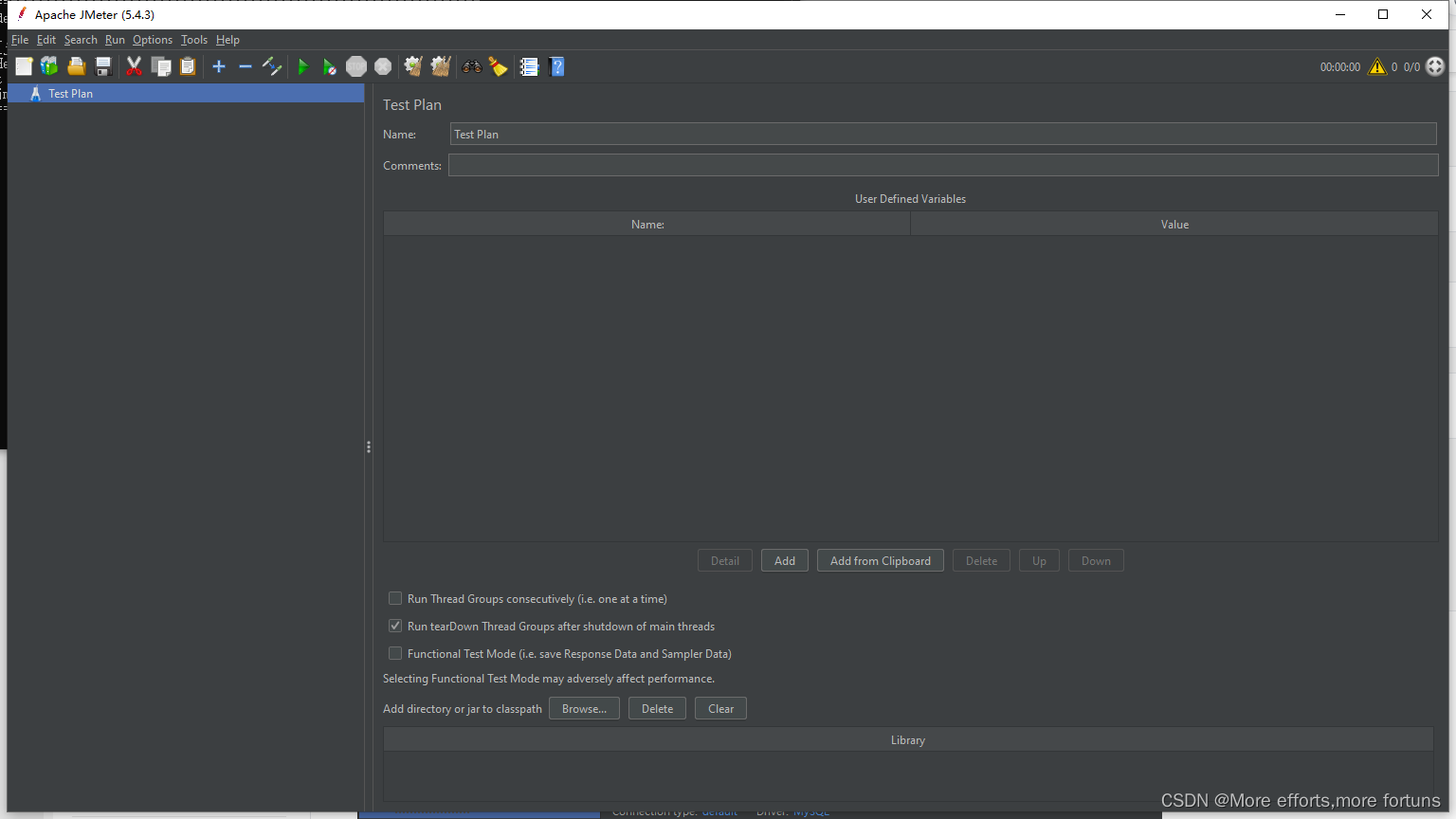This screenshot has height=819, width=1456.
Task: Click the panel divider collapse handle dots
Action: [368, 446]
